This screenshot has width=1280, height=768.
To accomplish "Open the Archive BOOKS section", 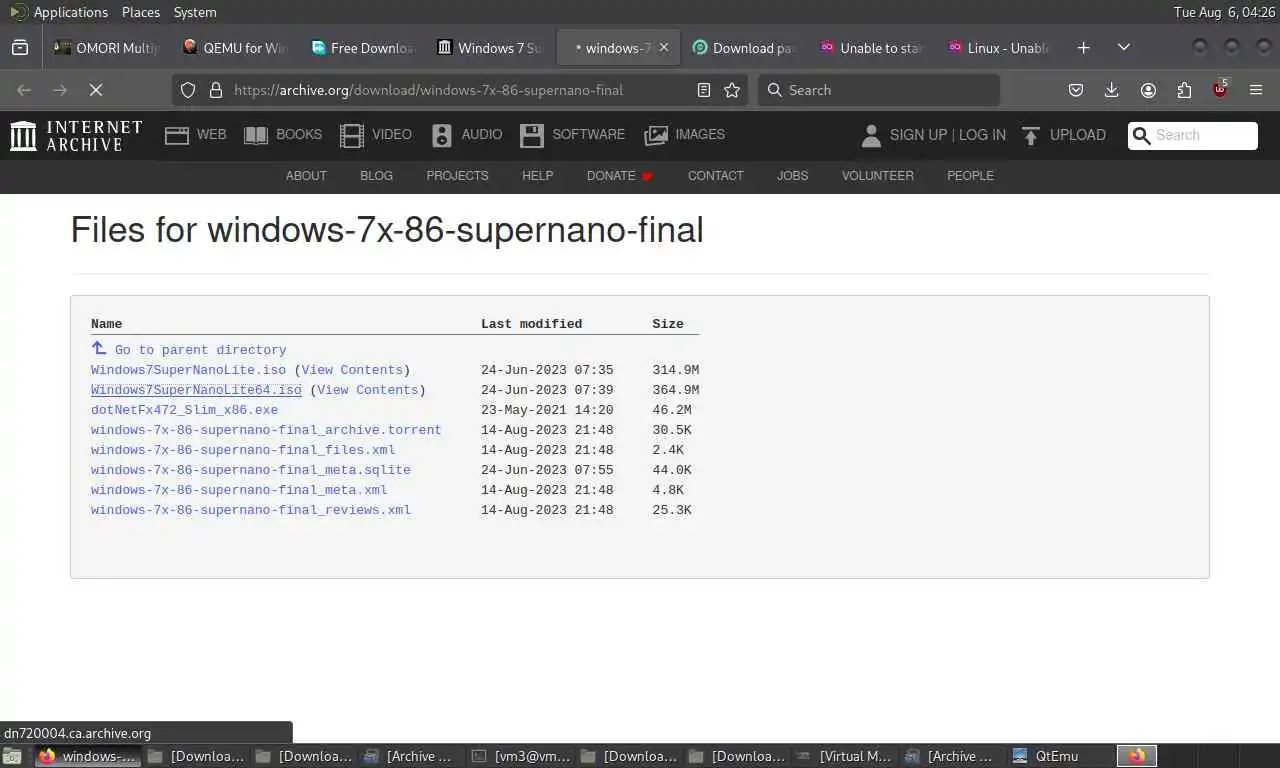I will coord(283,135).
